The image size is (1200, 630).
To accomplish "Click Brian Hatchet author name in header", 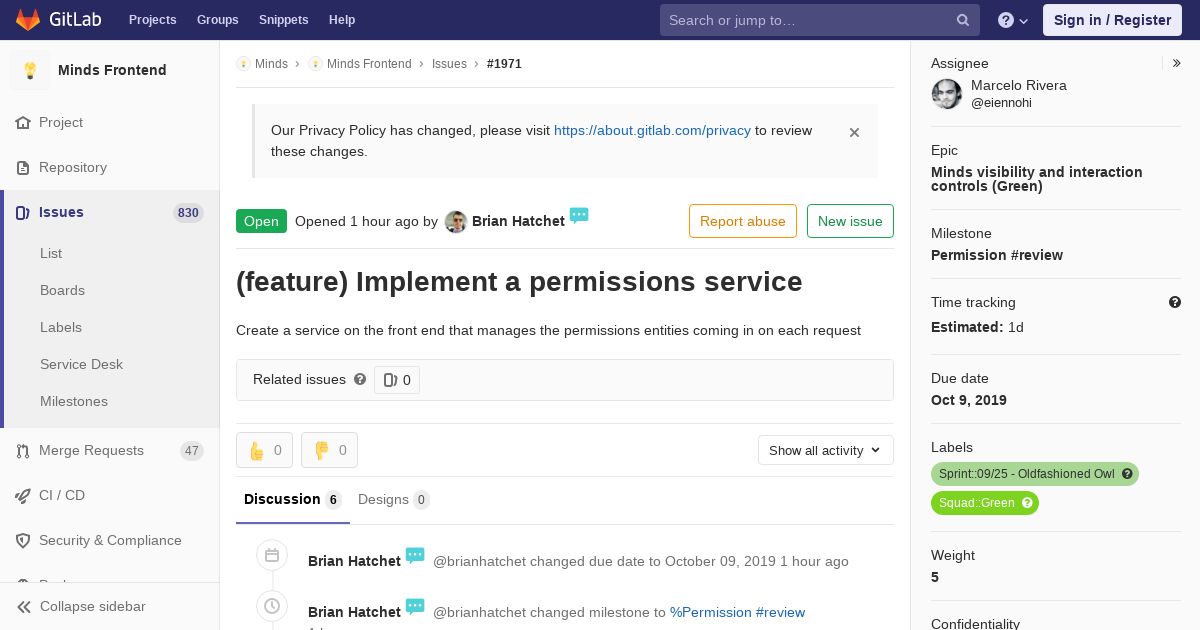I will pos(518,221).
